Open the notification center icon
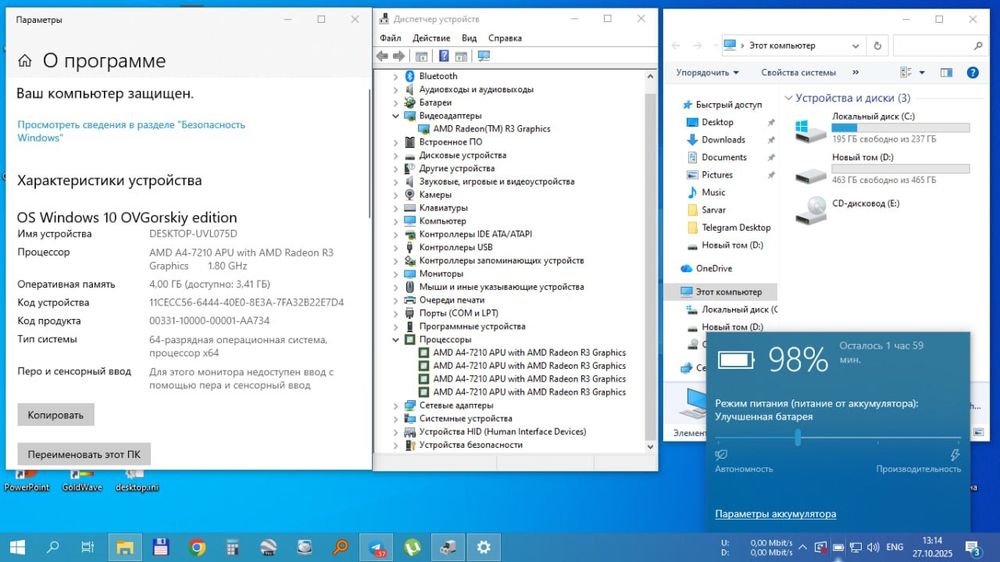The width and height of the screenshot is (1000, 562). [x=973, y=547]
